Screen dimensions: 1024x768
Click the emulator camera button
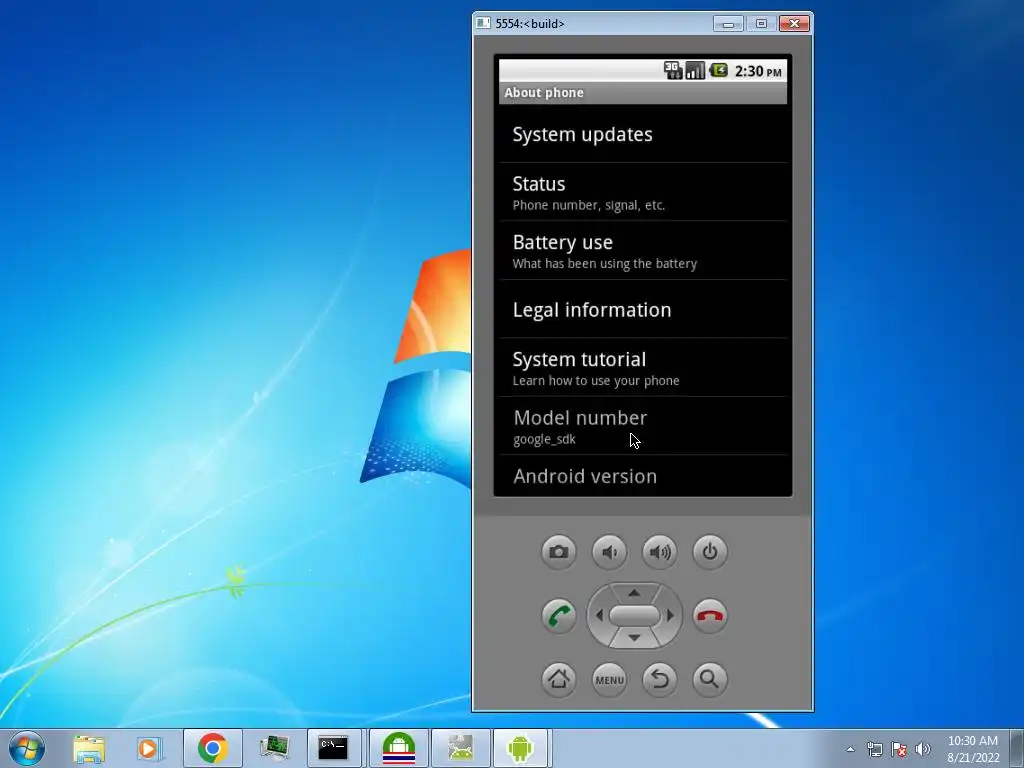pos(558,552)
